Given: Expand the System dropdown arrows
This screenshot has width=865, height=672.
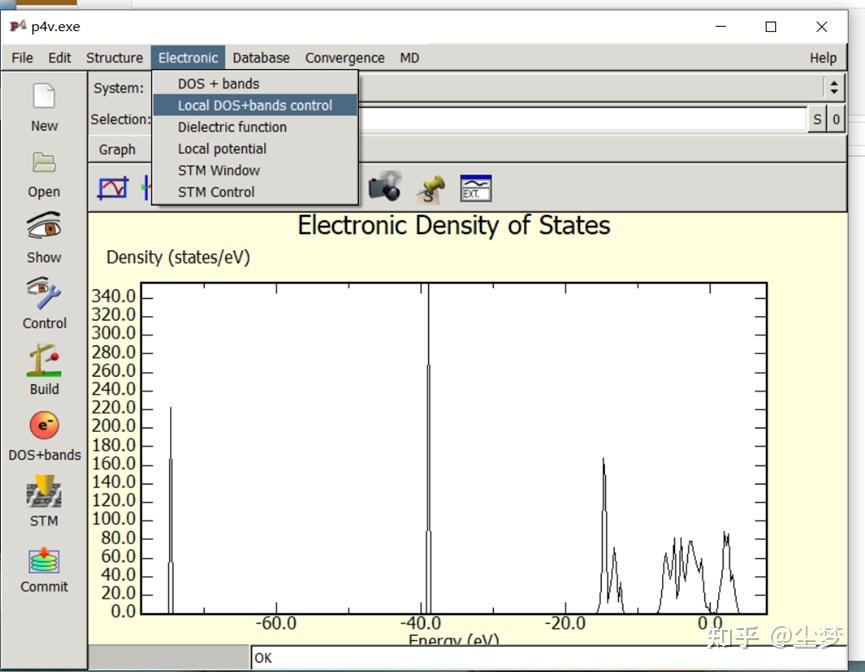Looking at the screenshot, I should (833, 88).
